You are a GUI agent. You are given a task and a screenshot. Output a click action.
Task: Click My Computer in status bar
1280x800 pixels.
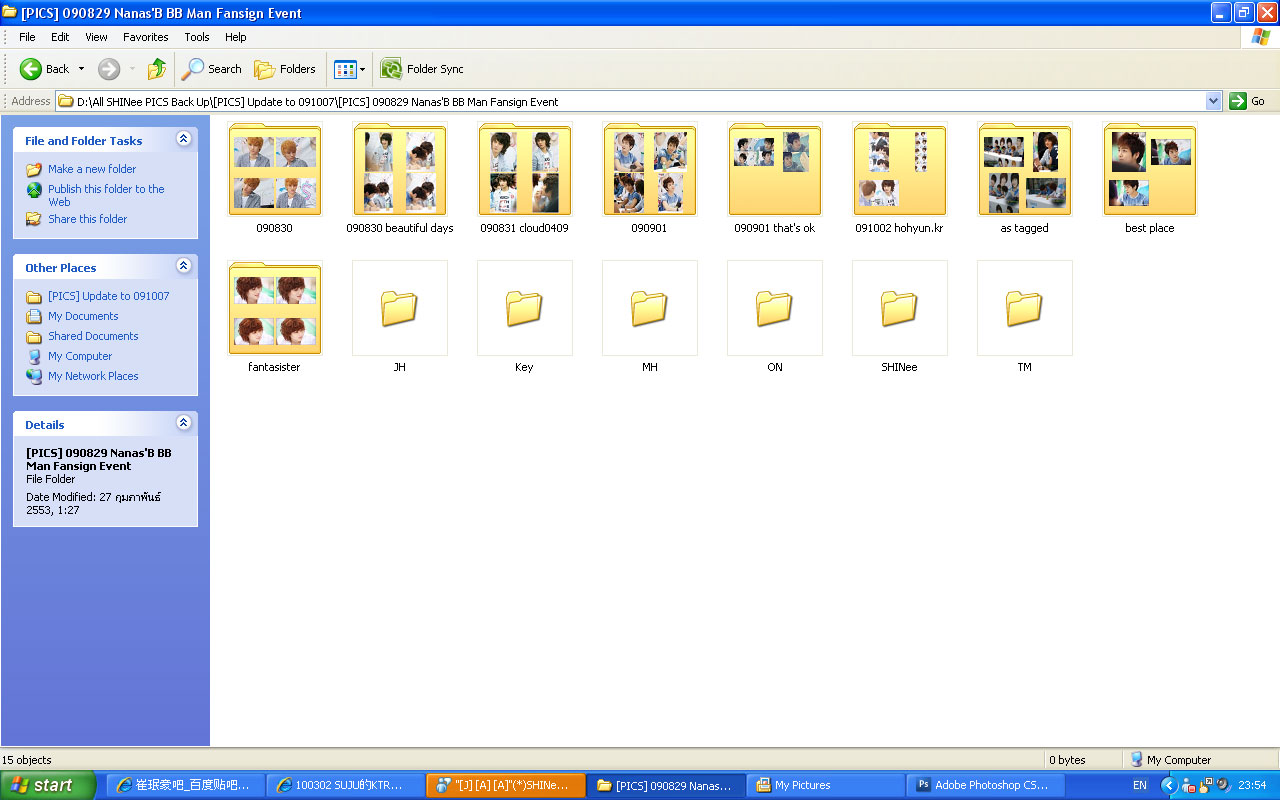(1169, 760)
